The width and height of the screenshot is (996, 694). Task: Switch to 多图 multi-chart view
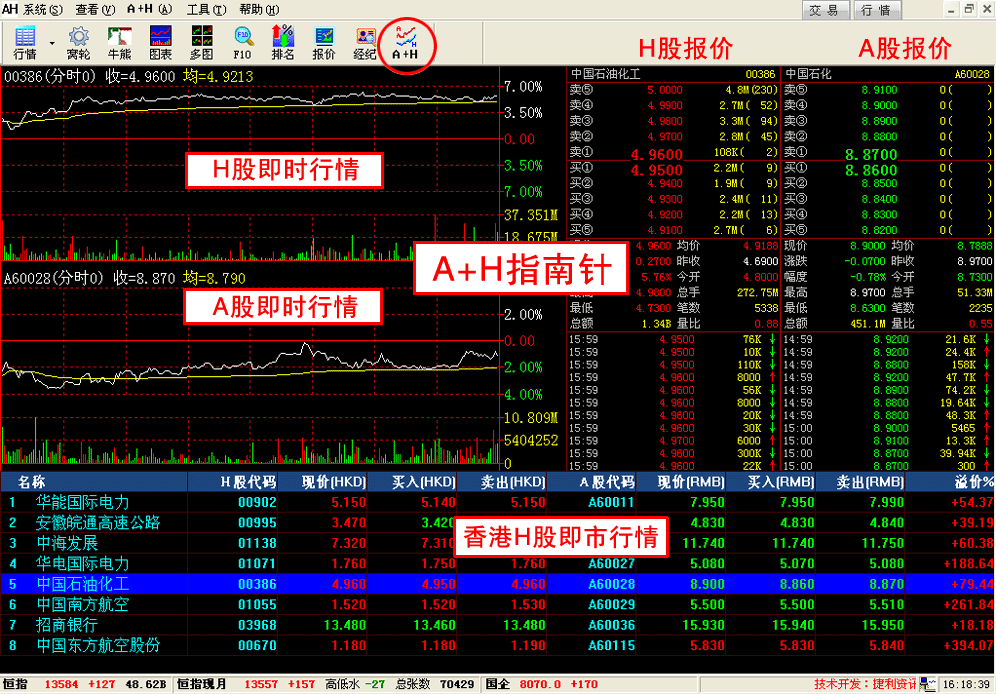[201, 43]
